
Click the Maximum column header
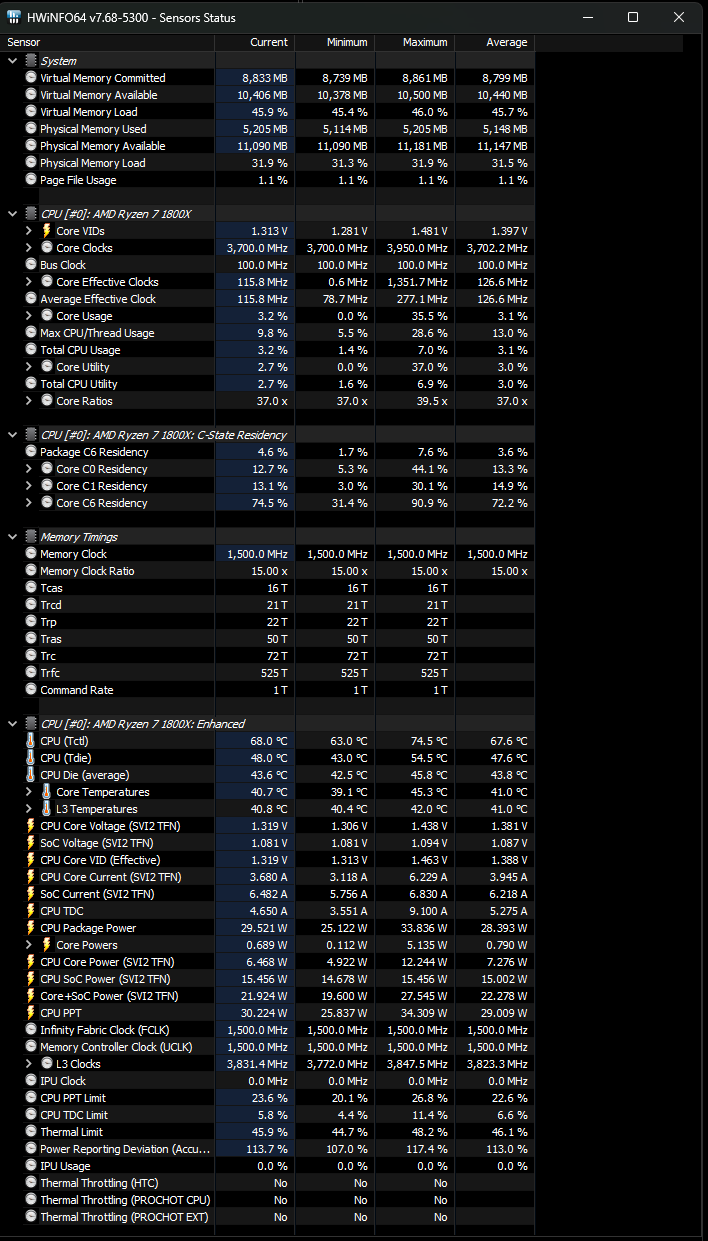coord(414,43)
